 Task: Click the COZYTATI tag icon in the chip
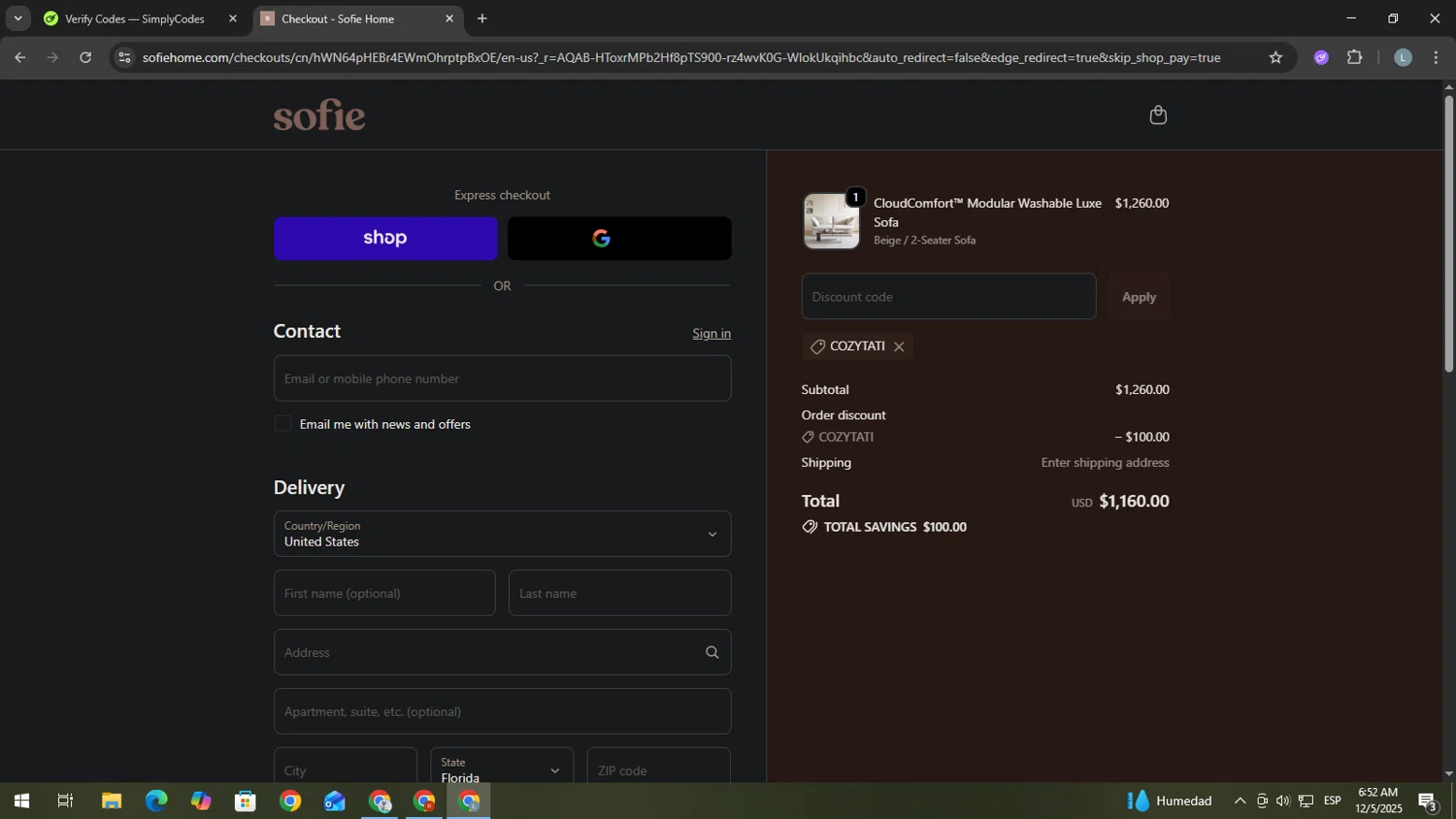click(817, 346)
